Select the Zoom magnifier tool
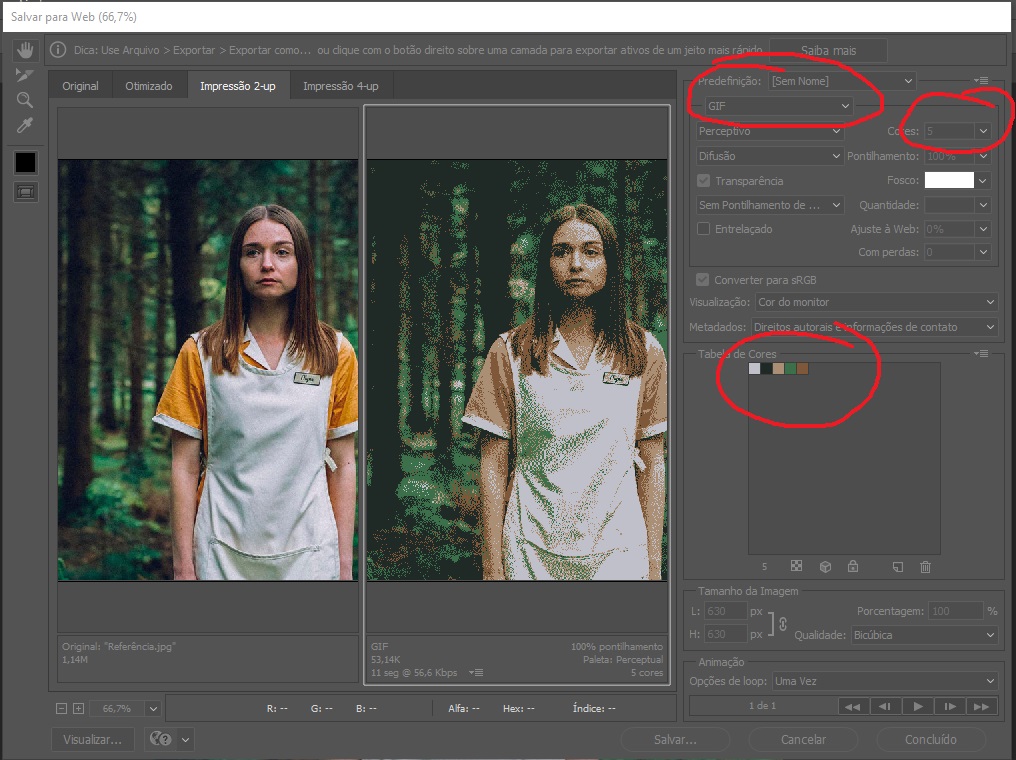1016x760 pixels. (x=25, y=100)
